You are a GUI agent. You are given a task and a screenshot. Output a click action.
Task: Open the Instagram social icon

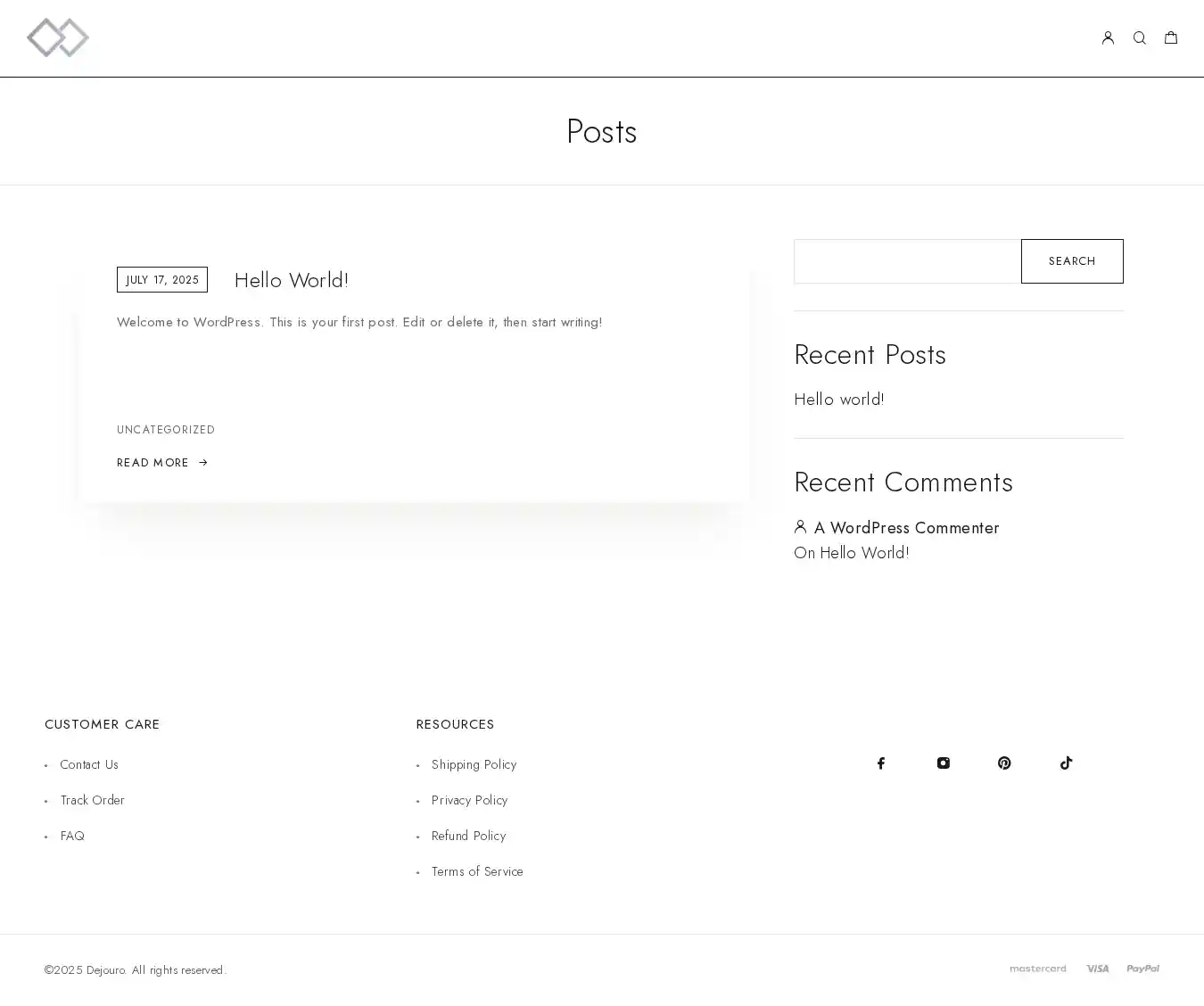(x=943, y=763)
